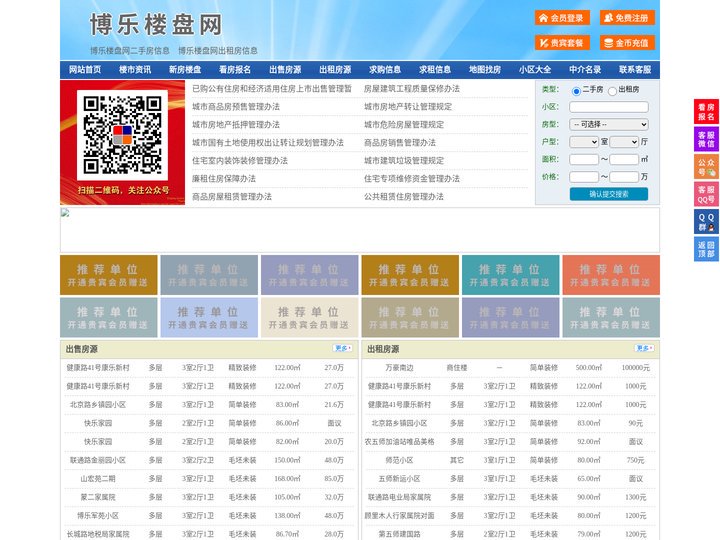
Task: Open 联通路电业局家属院 rental listing
Action: coord(399,497)
